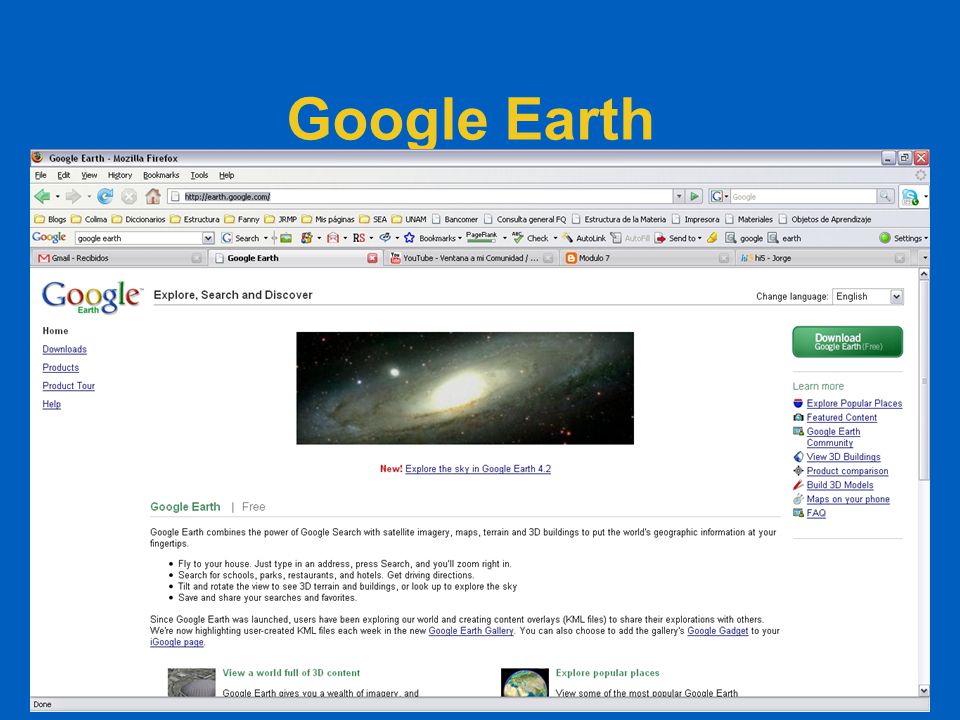Screen dimensions: 960x720
Task: Open the list all tabs dropdown
Action: pyautogui.click(x=924, y=258)
